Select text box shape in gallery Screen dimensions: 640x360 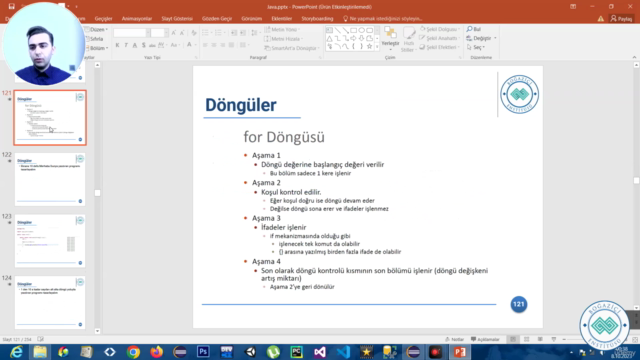[x=329, y=30]
